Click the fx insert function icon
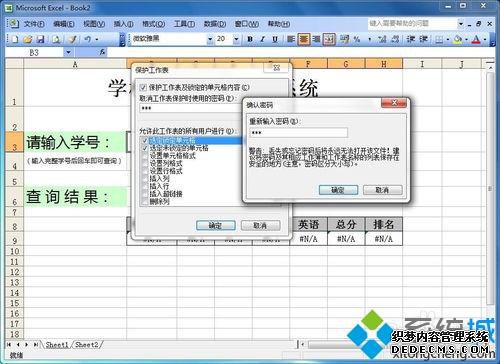 coord(102,52)
